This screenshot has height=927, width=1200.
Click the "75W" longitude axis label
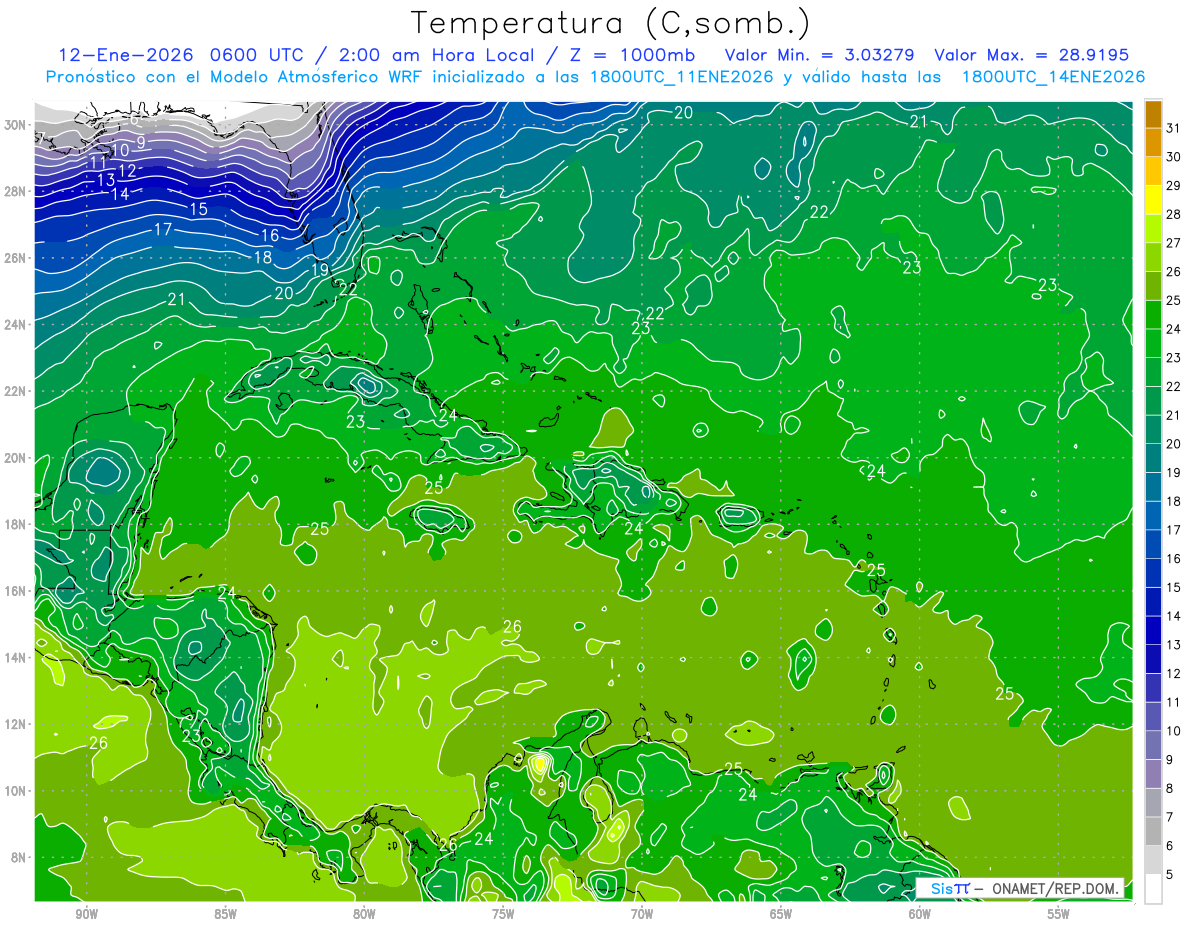(503, 914)
